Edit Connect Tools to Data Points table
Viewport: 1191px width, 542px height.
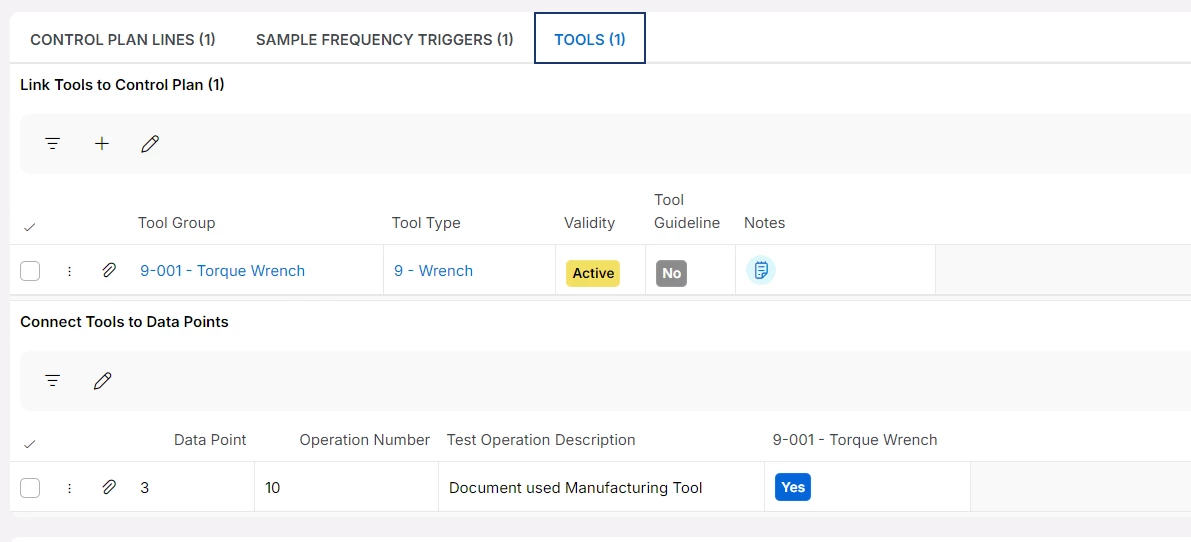click(x=102, y=381)
